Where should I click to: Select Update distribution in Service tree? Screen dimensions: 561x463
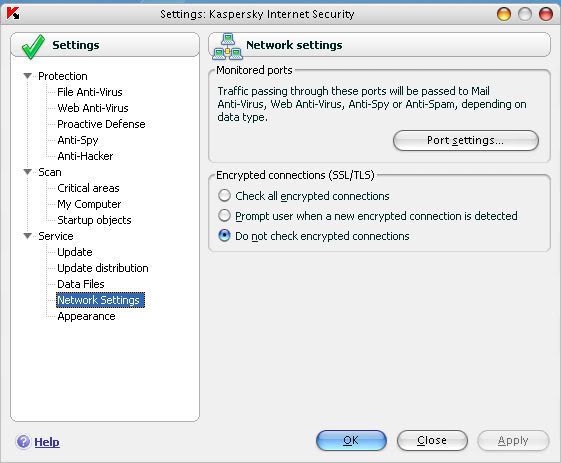click(x=103, y=268)
